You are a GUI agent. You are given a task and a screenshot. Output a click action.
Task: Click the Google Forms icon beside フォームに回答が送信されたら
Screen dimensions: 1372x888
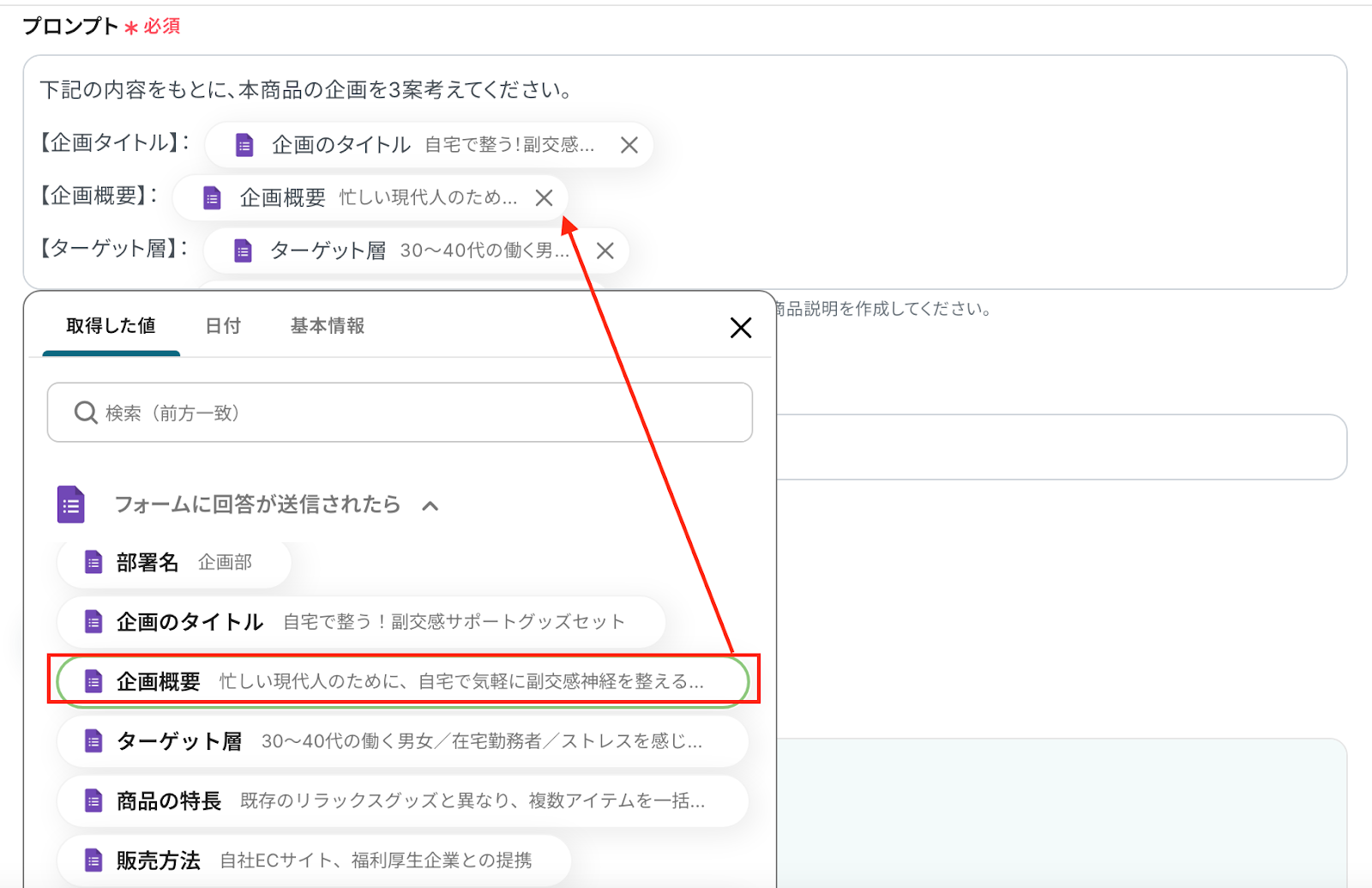pos(71,504)
